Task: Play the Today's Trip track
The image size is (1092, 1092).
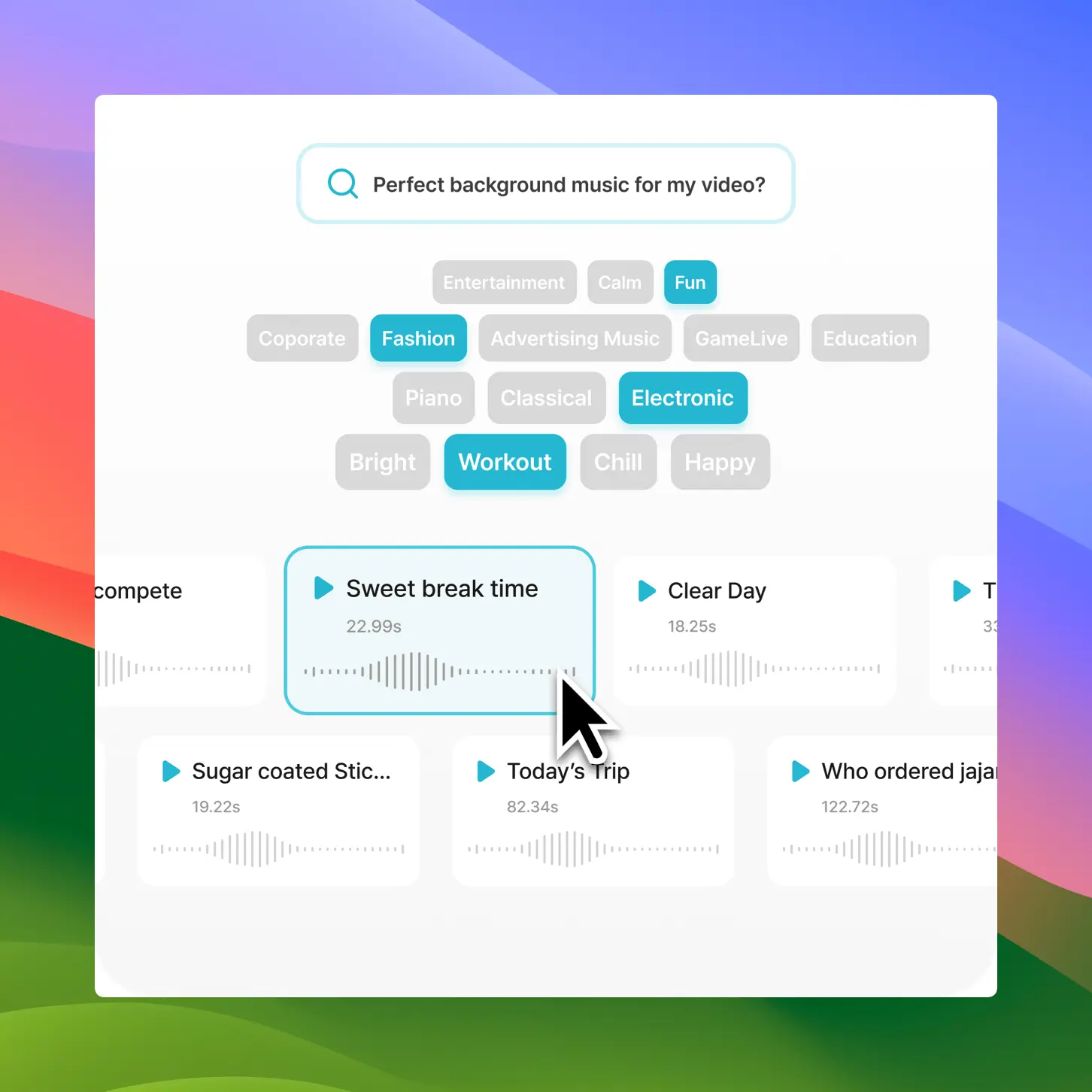Action: [x=486, y=771]
